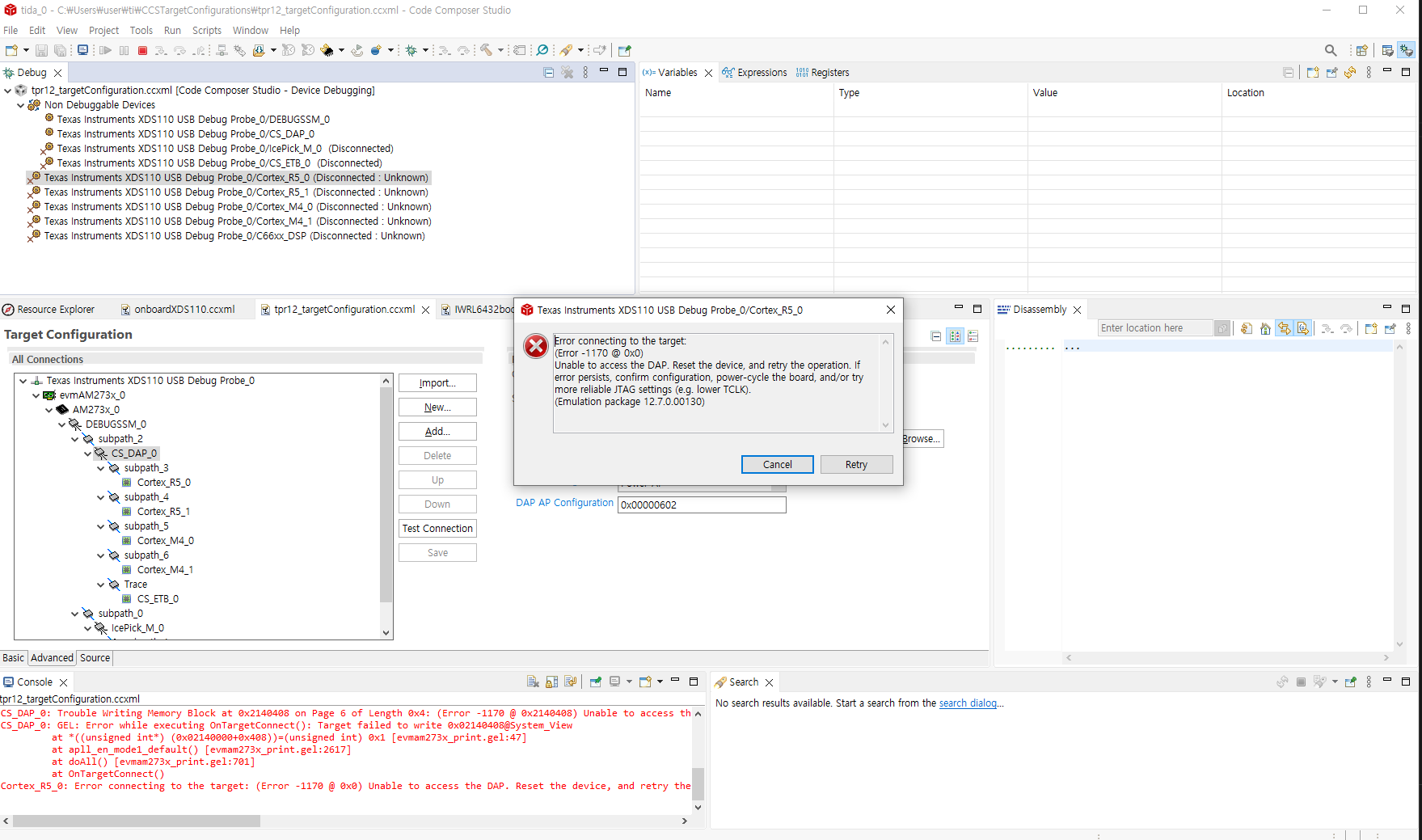The width and height of the screenshot is (1422, 840).
Task: Toggle Show Source in Disassembly view
Action: [x=1303, y=328]
